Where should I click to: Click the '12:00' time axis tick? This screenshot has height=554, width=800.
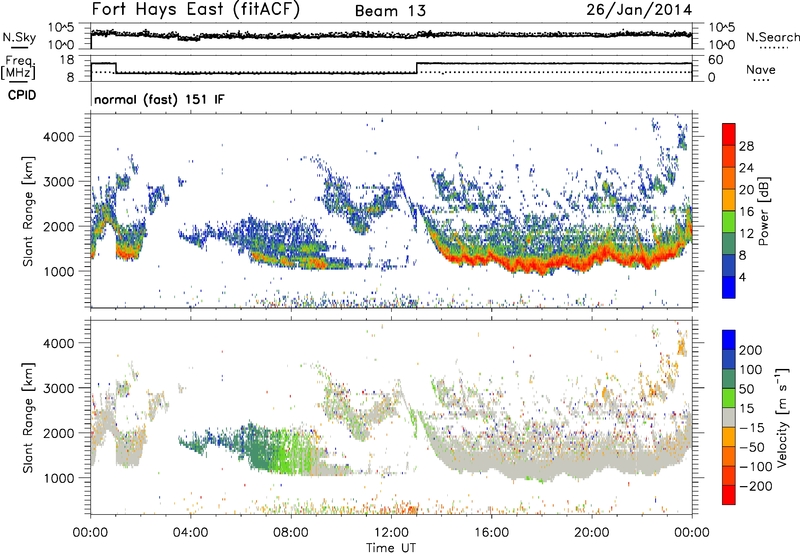click(391, 532)
